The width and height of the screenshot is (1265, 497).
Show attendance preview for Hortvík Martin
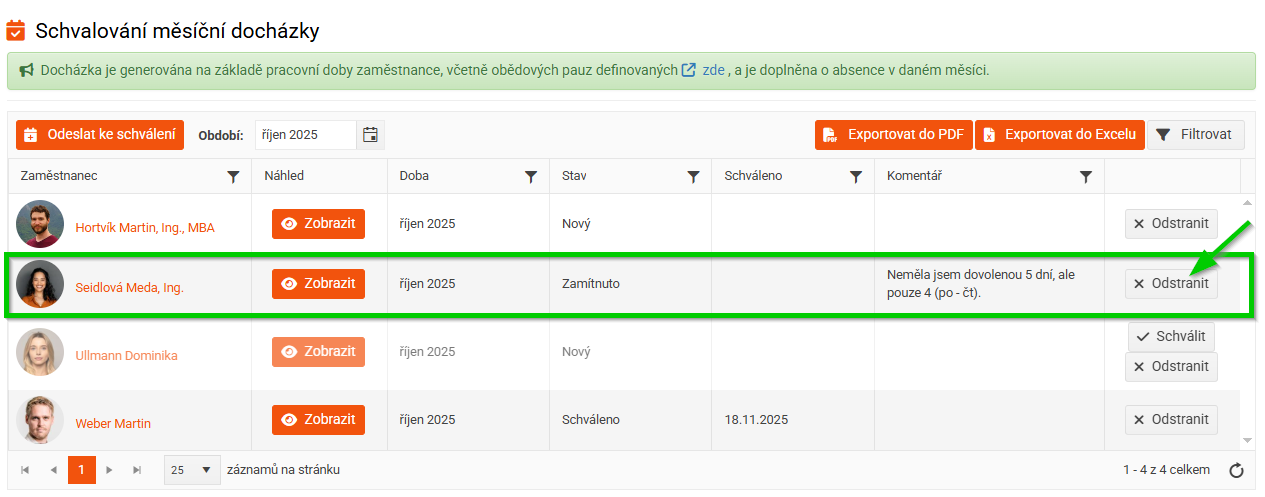pyautogui.click(x=318, y=224)
